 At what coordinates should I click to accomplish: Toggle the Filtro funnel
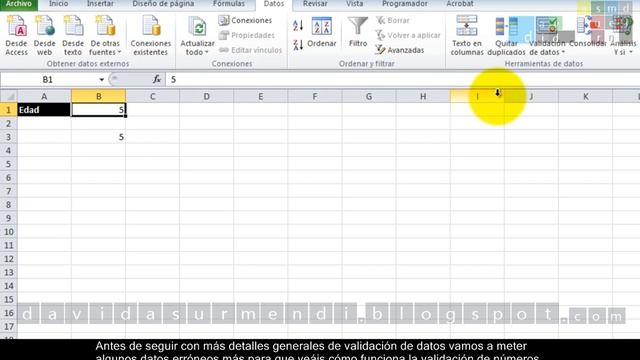pos(358,33)
